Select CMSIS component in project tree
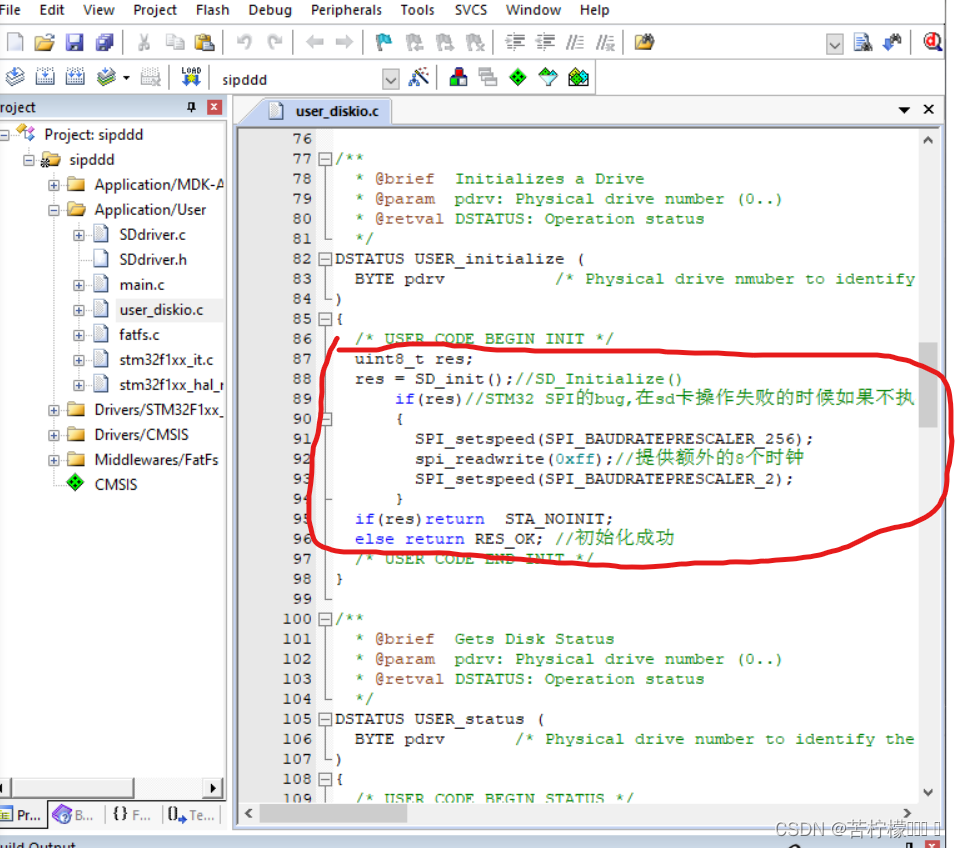The image size is (955, 848). click(116, 485)
